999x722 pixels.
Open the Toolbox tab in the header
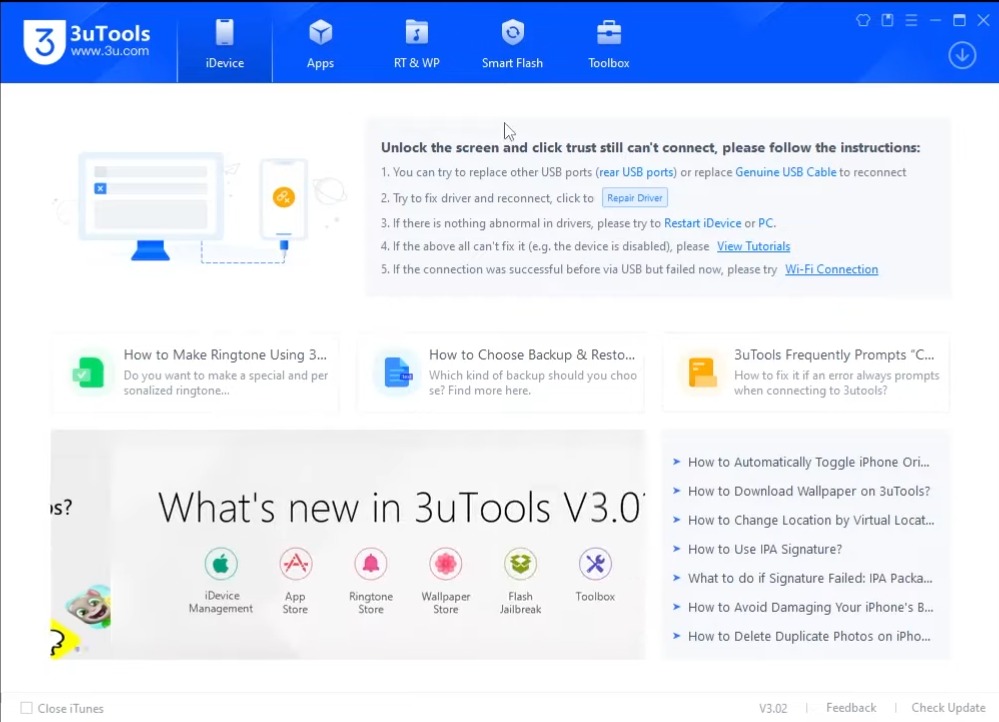(x=608, y=43)
